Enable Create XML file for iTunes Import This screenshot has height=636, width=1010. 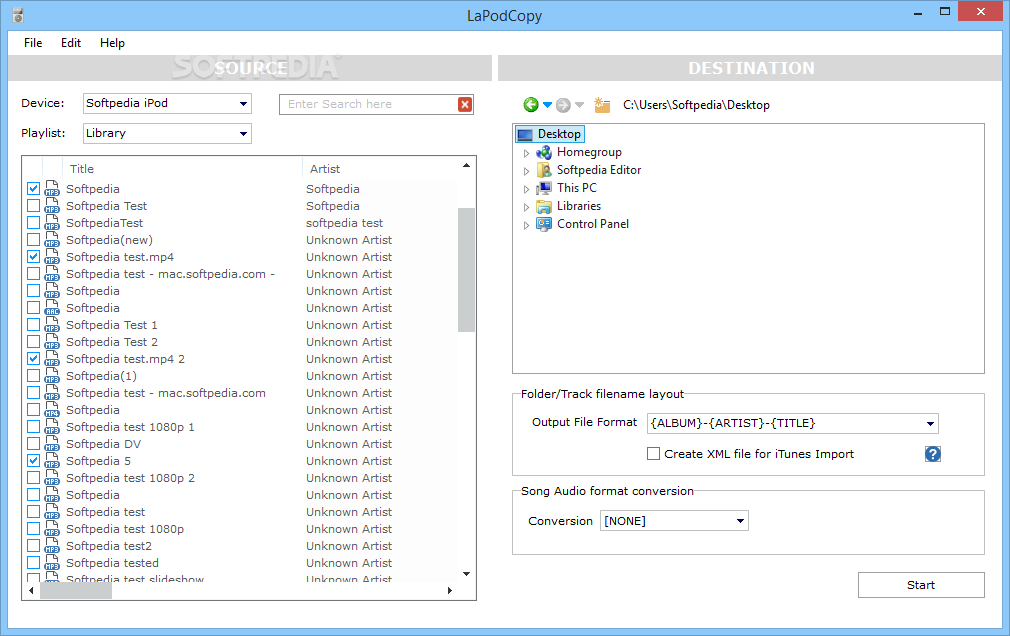point(653,454)
